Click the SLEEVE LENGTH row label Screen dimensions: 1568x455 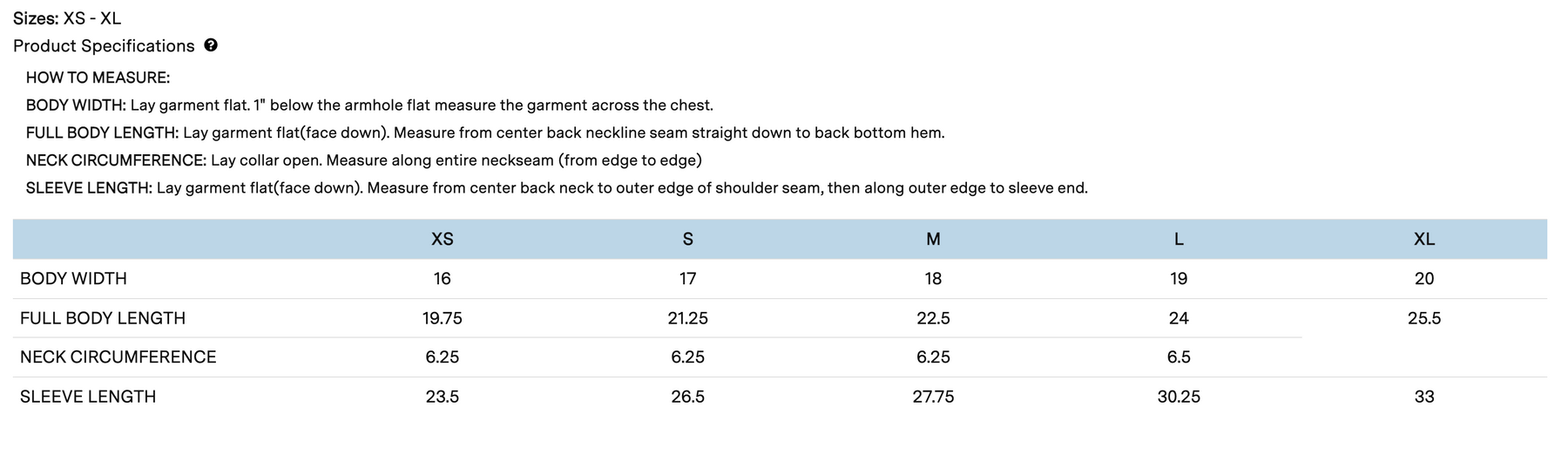(x=88, y=397)
